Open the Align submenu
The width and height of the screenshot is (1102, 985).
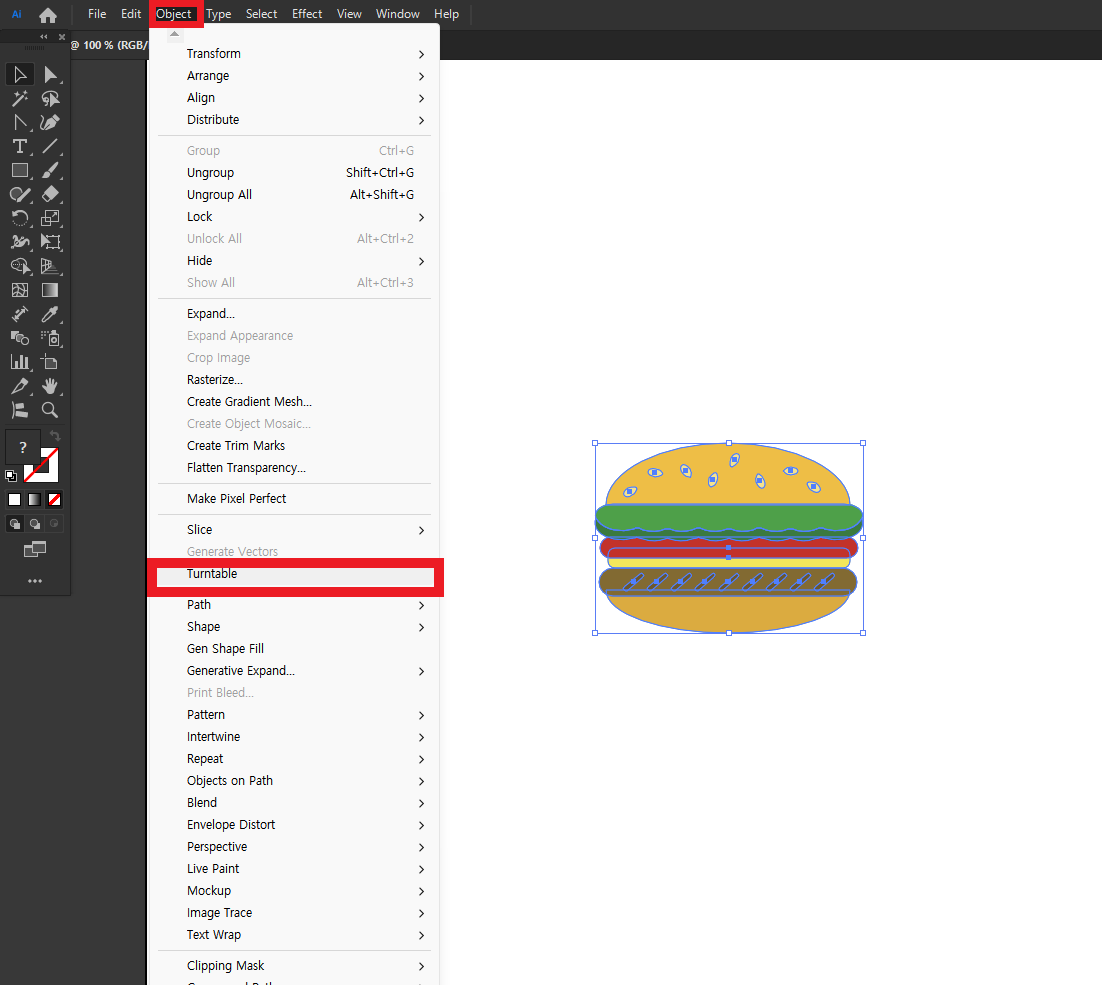pyautogui.click(x=294, y=98)
